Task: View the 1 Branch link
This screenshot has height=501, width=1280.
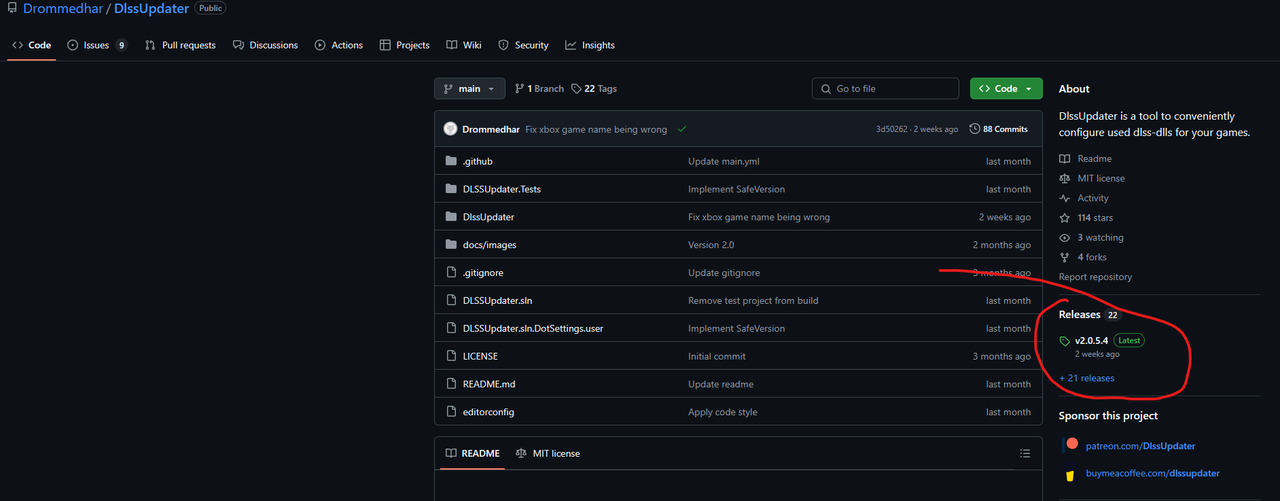Action: point(539,89)
